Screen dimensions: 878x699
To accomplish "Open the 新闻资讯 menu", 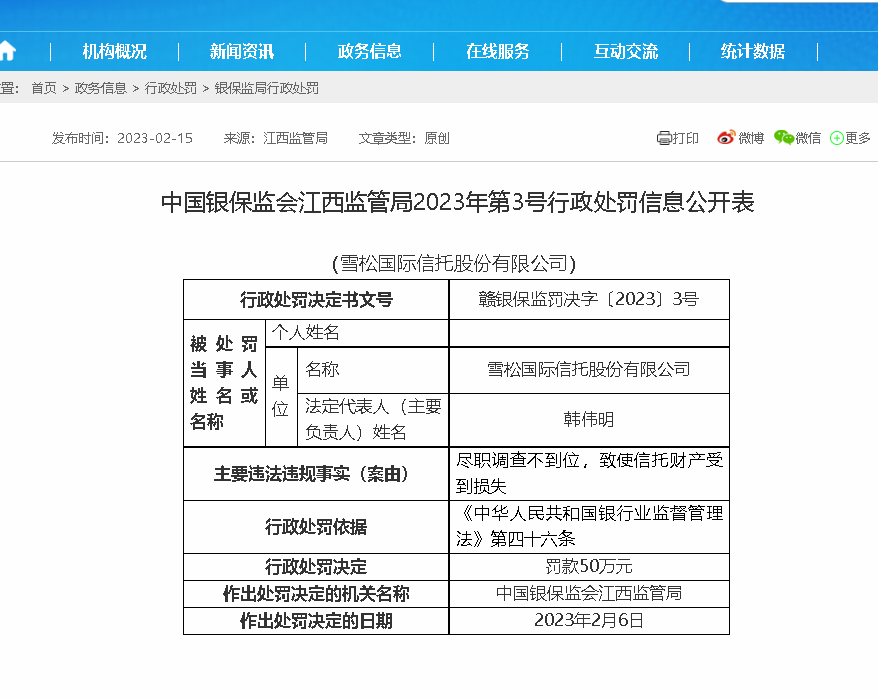I will 242,51.
